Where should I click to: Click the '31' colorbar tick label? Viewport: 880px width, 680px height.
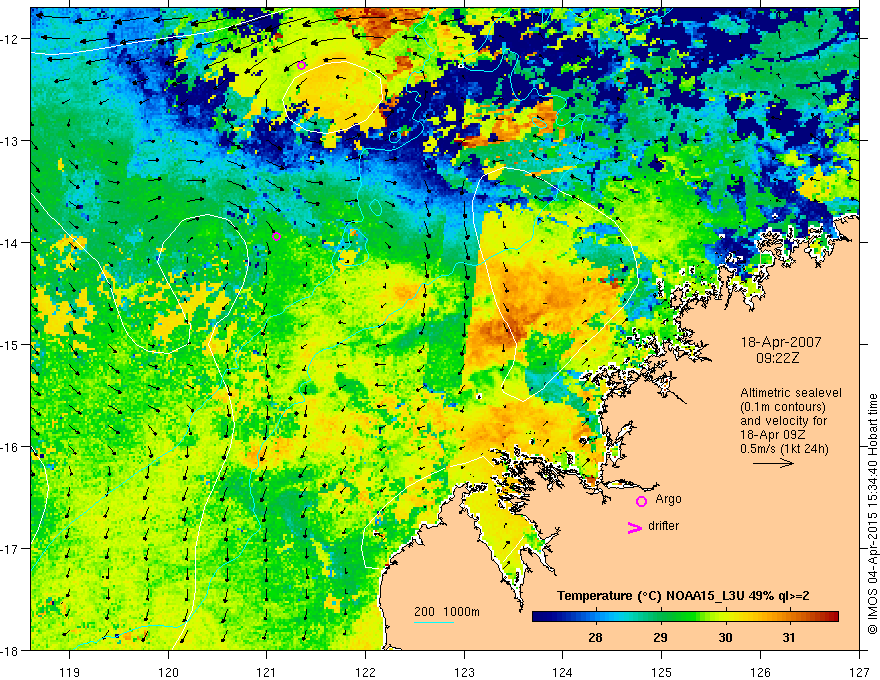(x=789, y=637)
